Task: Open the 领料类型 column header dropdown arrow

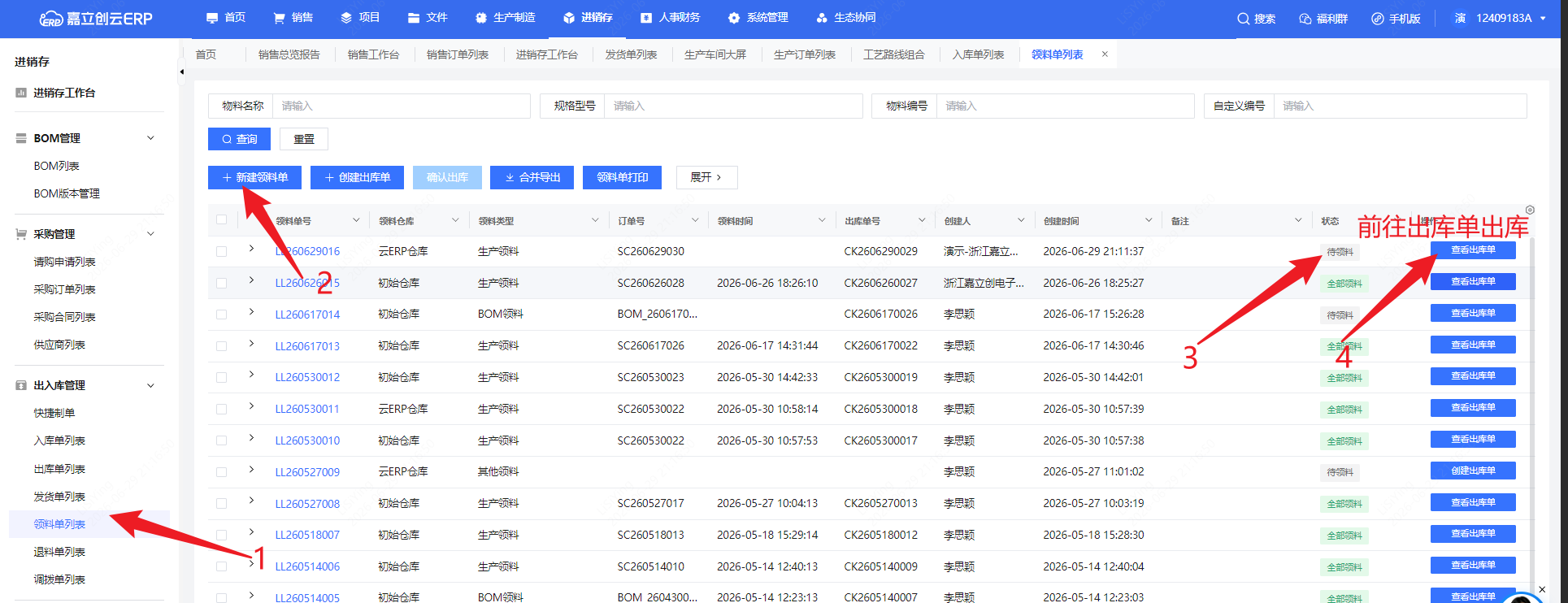Action: click(595, 220)
